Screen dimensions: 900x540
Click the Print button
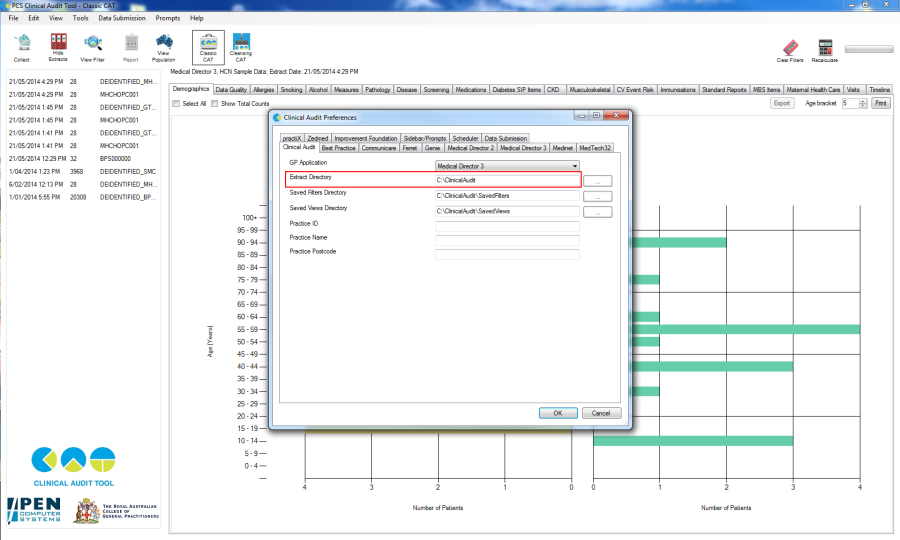881,103
